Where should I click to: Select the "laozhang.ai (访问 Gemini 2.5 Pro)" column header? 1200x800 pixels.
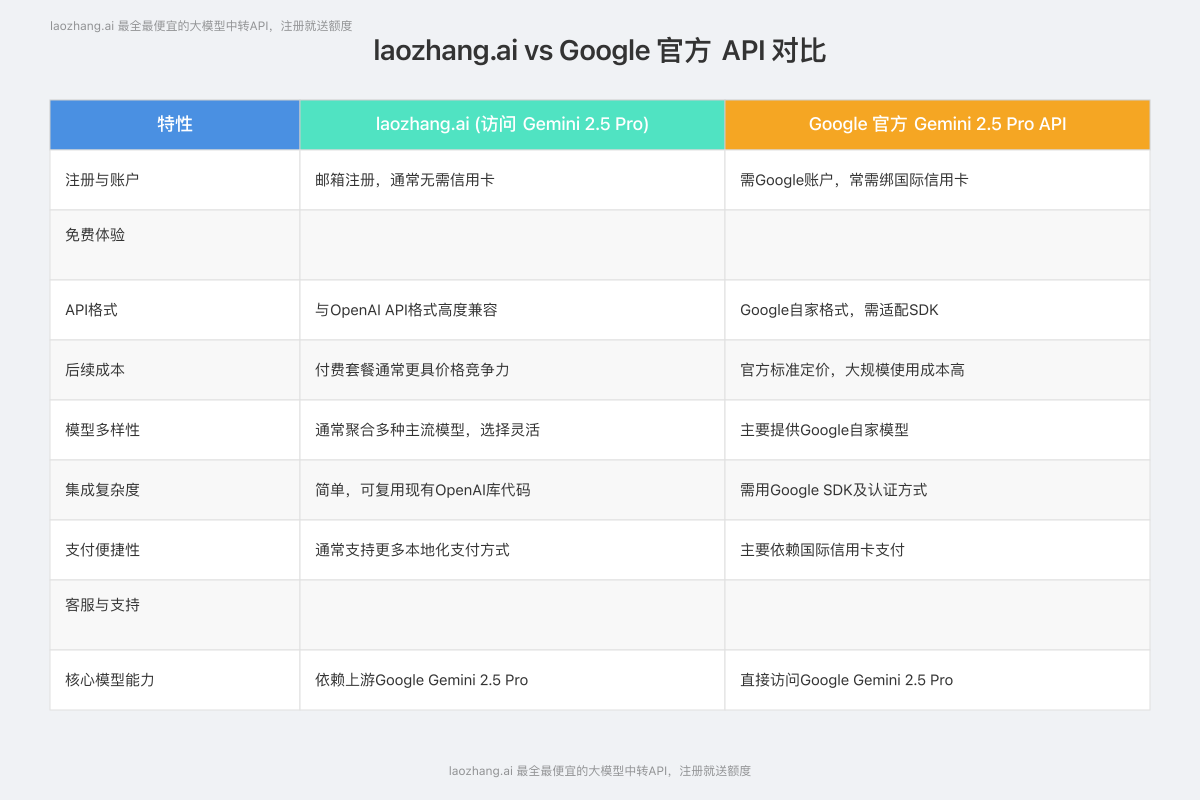click(x=512, y=124)
